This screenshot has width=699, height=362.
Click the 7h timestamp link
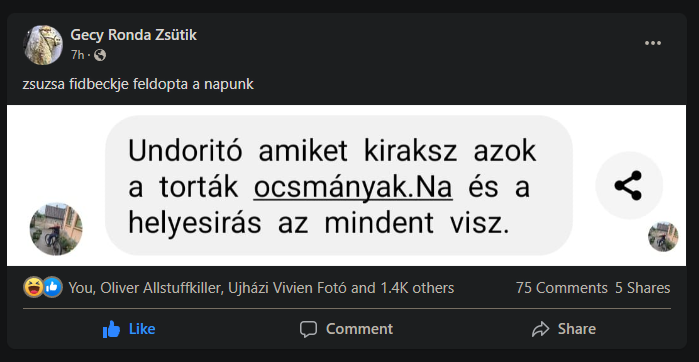point(77,55)
